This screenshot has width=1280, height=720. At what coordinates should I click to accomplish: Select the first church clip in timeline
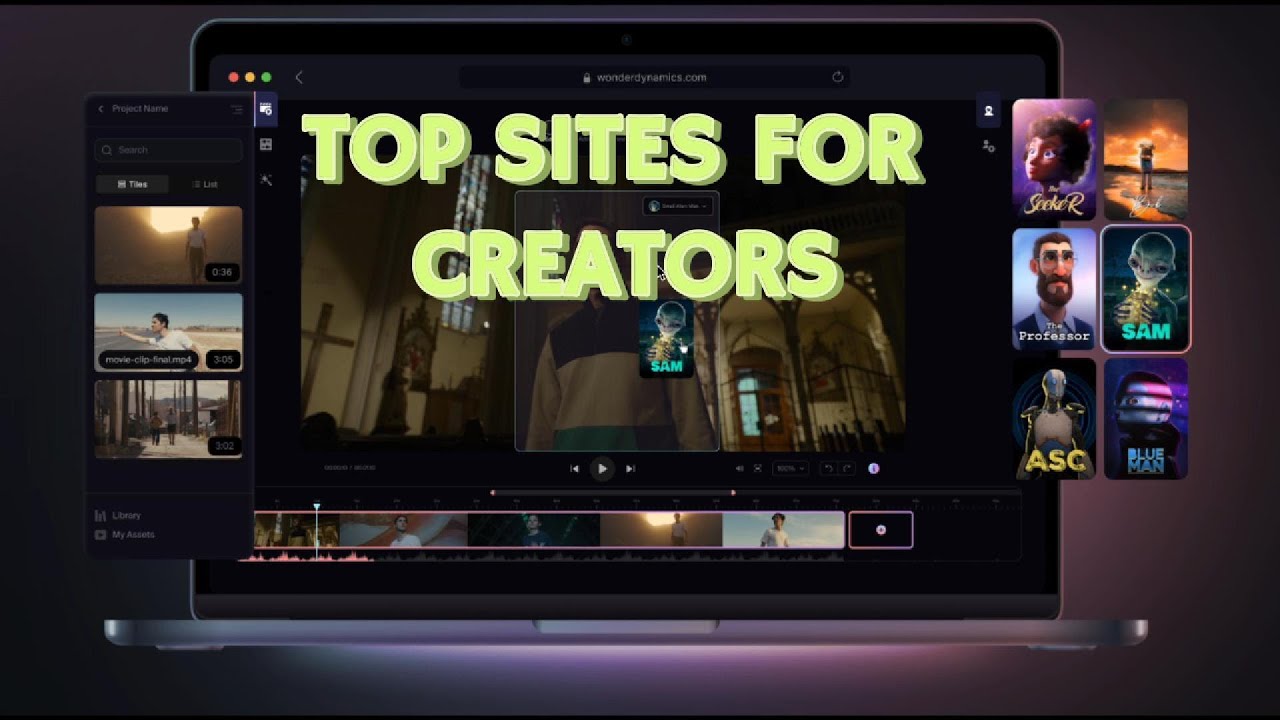297,530
